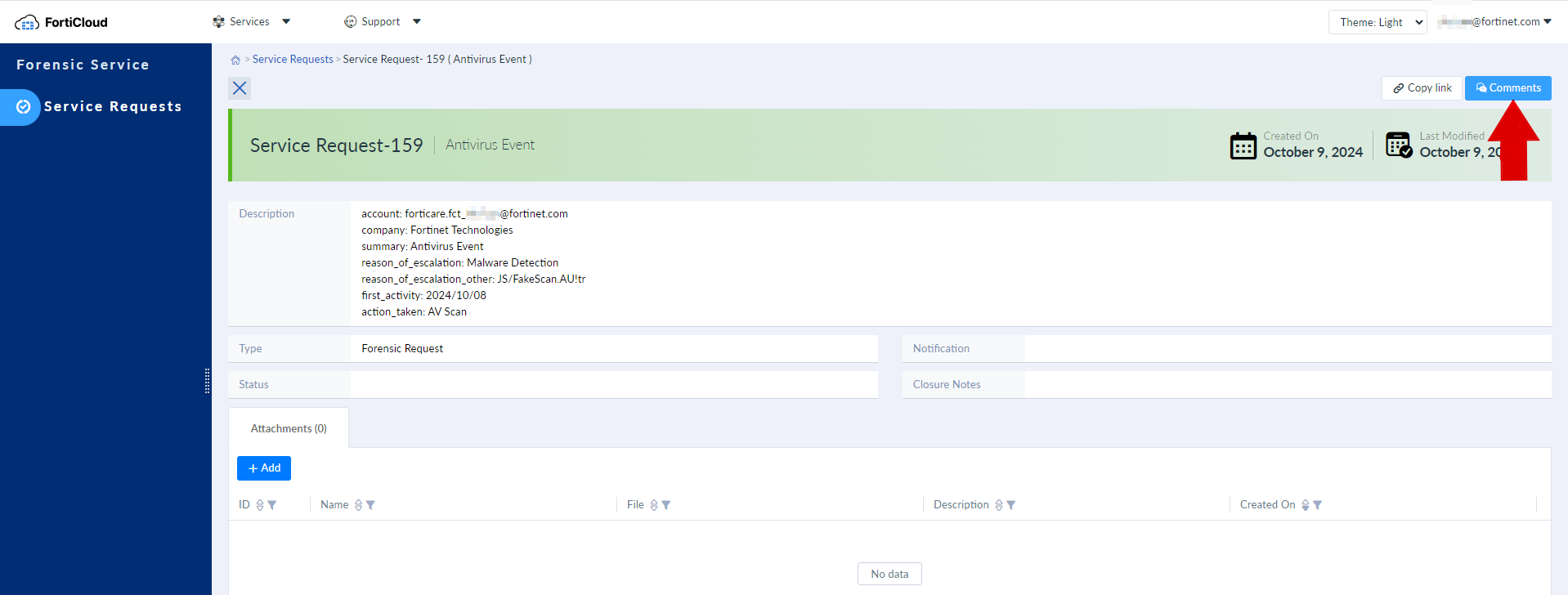
Task: Click the October 9, 2024 created date
Action: (1313, 152)
